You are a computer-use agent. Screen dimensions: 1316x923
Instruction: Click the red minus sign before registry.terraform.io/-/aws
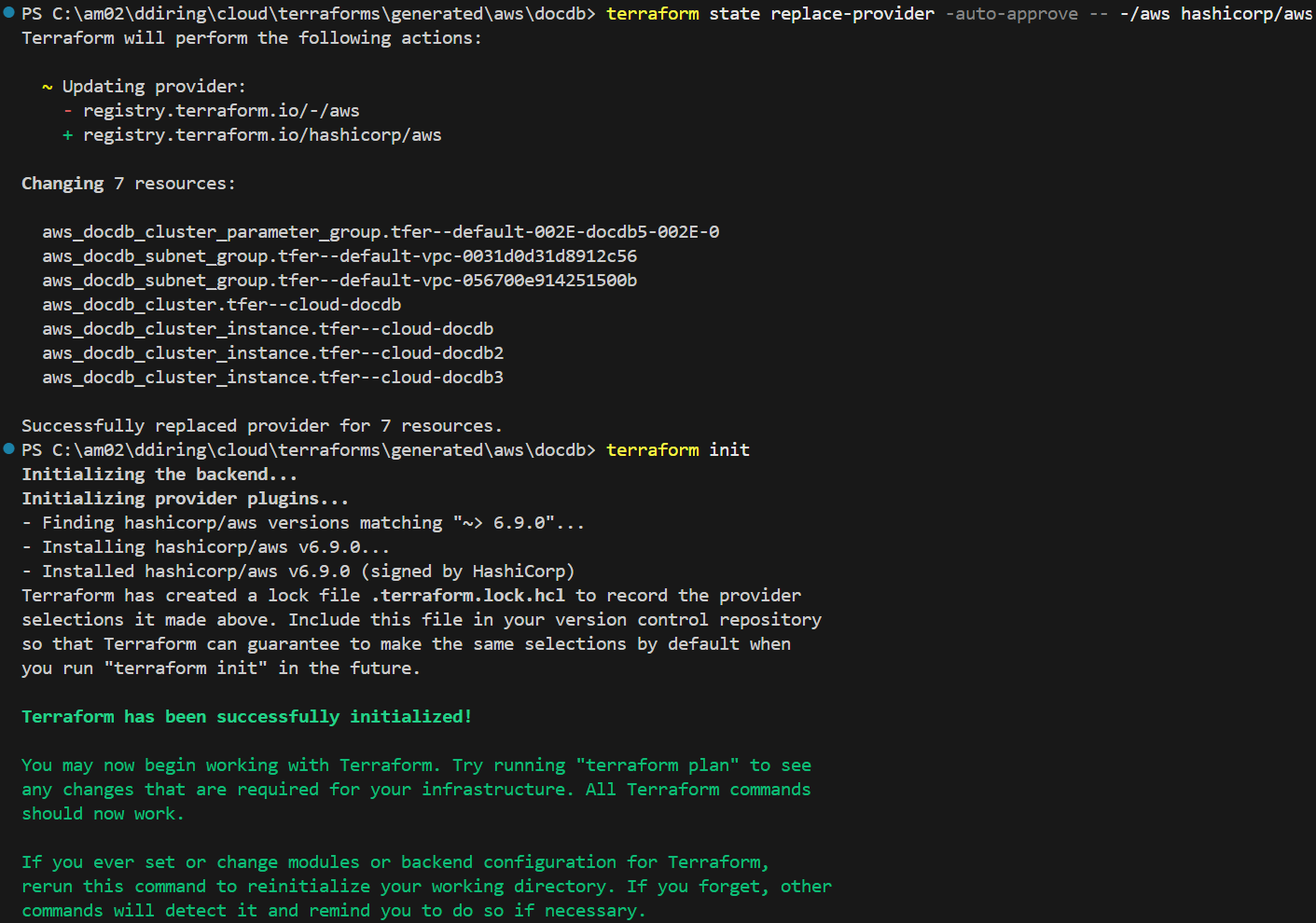(x=68, y=111)
